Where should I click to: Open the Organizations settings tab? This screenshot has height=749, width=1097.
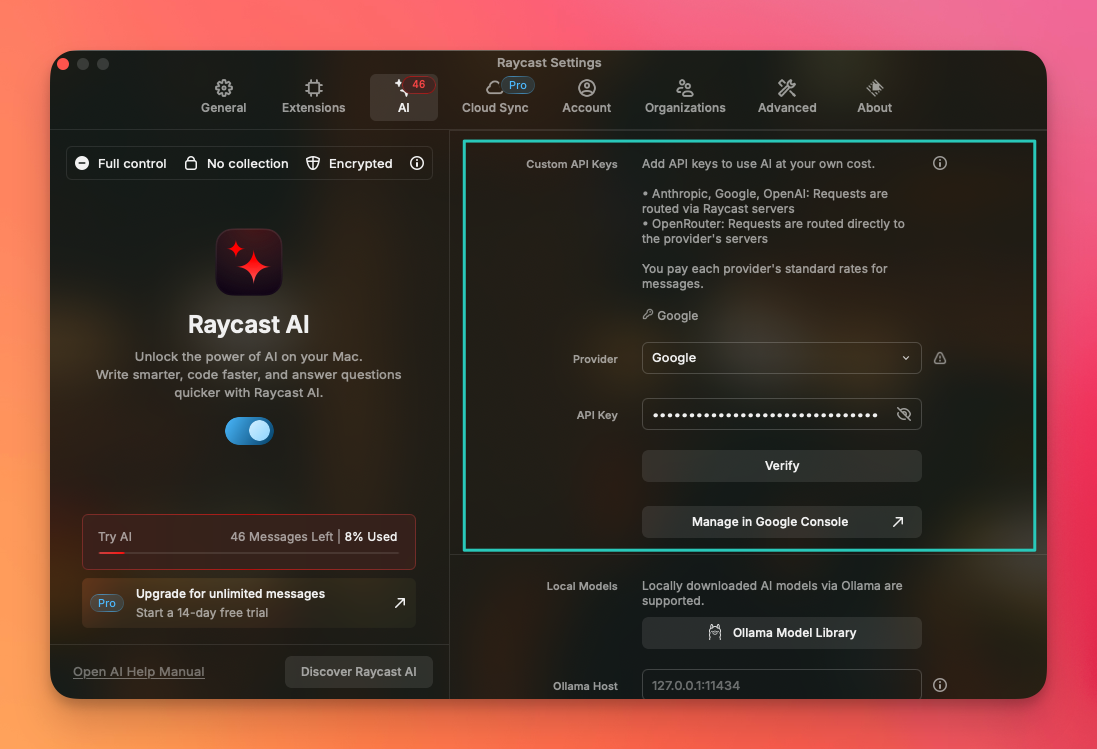click(x=685, y=97)
